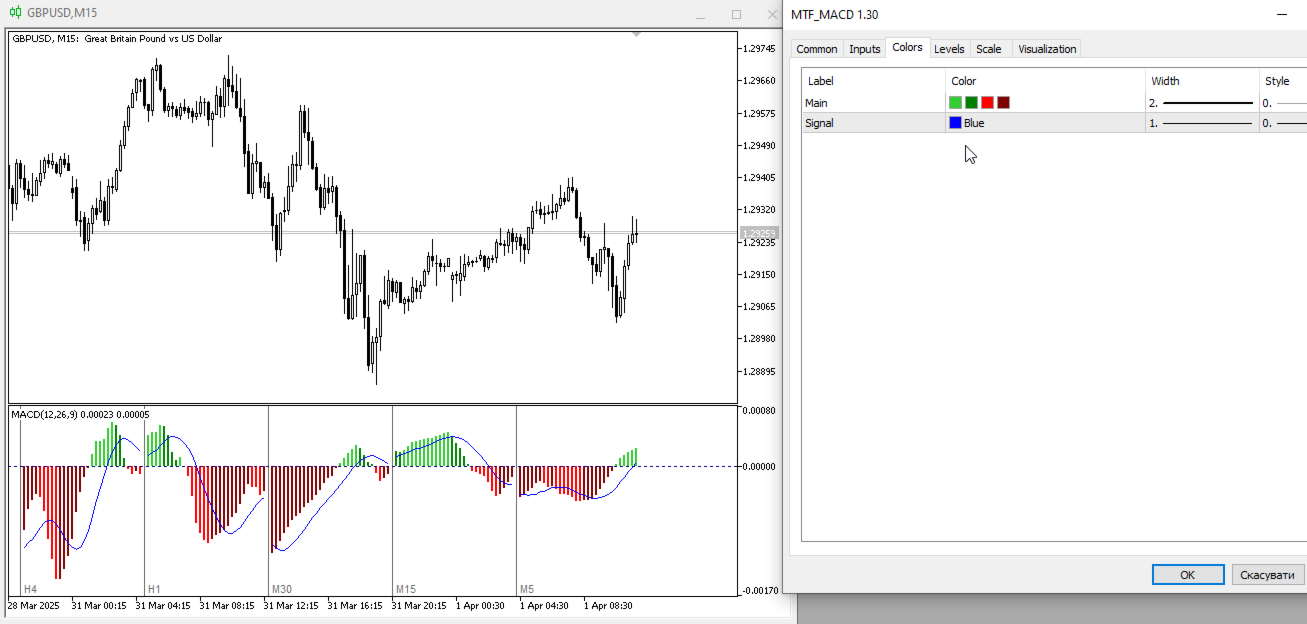The image size is (1307, 624).
Task: Click the M5 timeframe label
Action: (x=527, y=589)
